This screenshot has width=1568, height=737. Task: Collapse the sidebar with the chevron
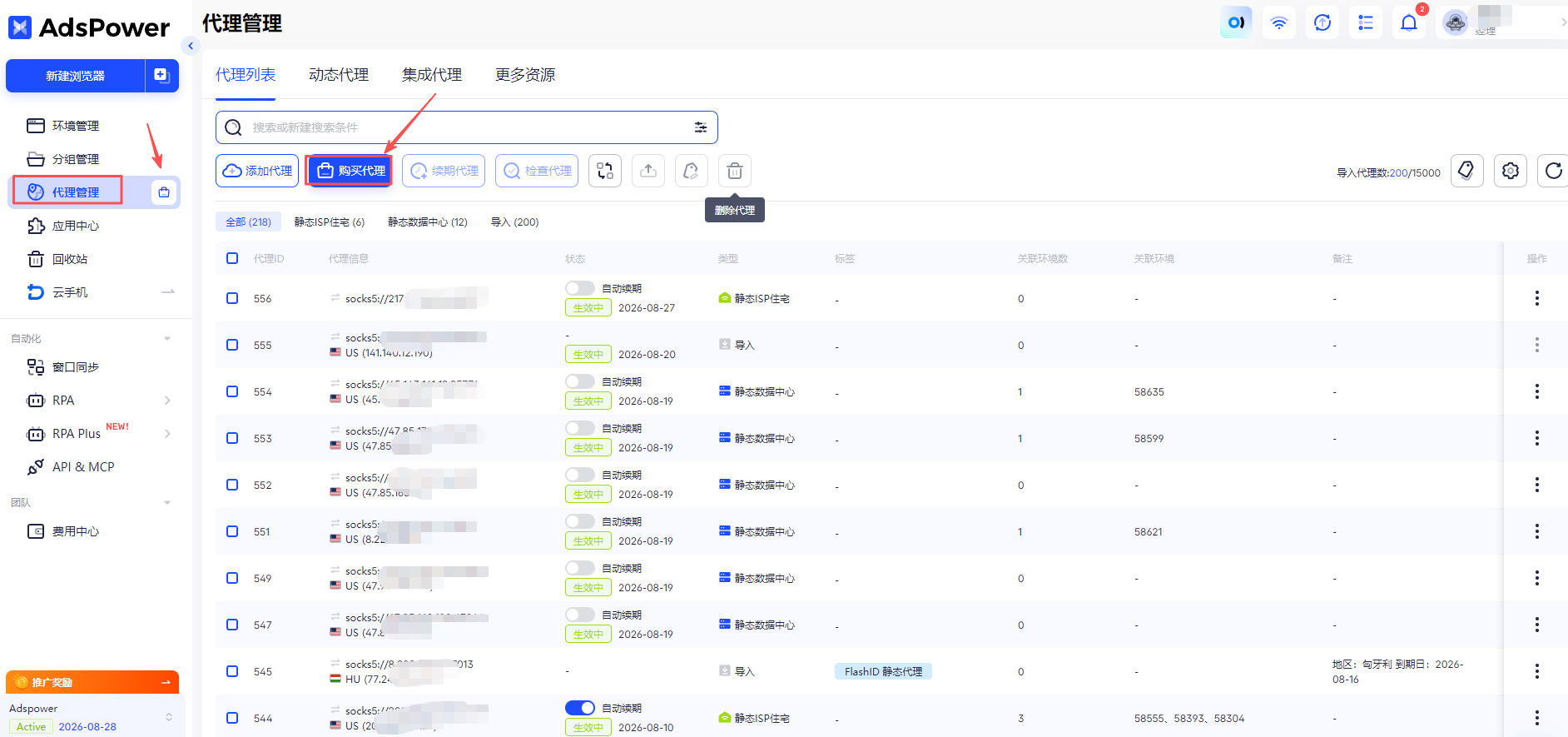(x=191, y=46)
